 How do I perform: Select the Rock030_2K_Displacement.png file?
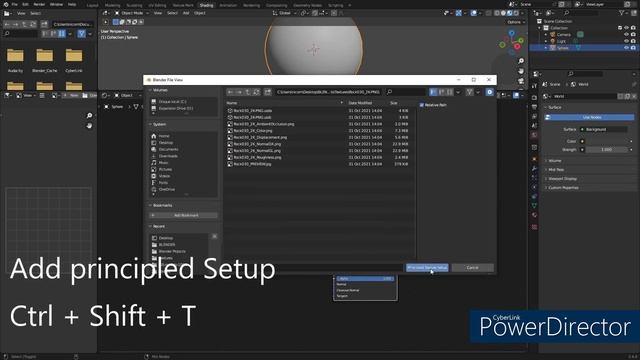click(260, 138)
